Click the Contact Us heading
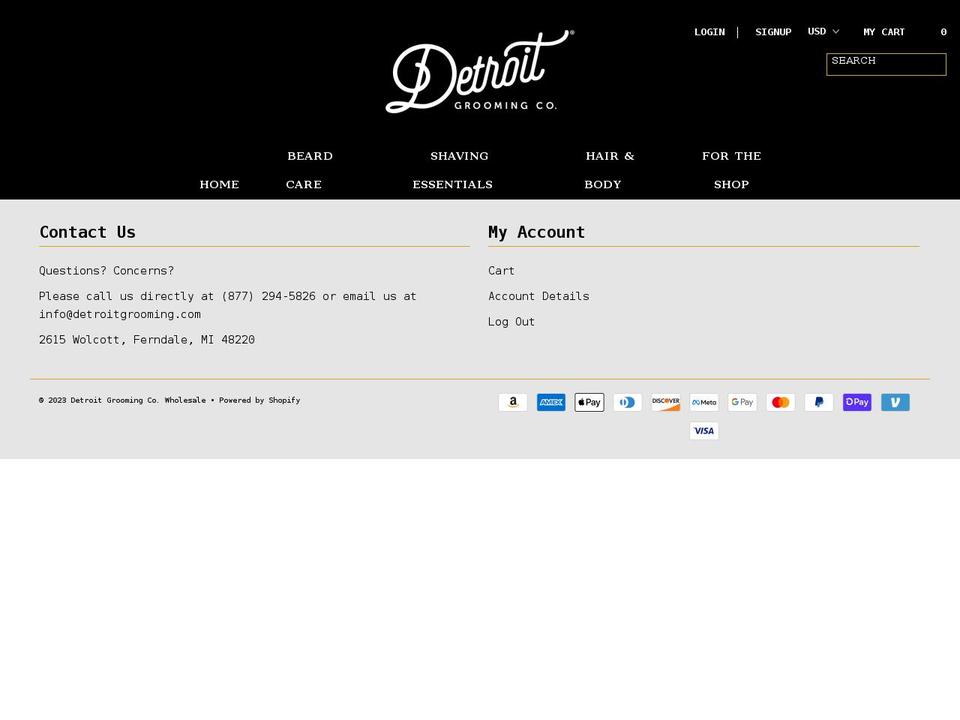The height and width of the screenshot is (720, 960). [88, 232]
